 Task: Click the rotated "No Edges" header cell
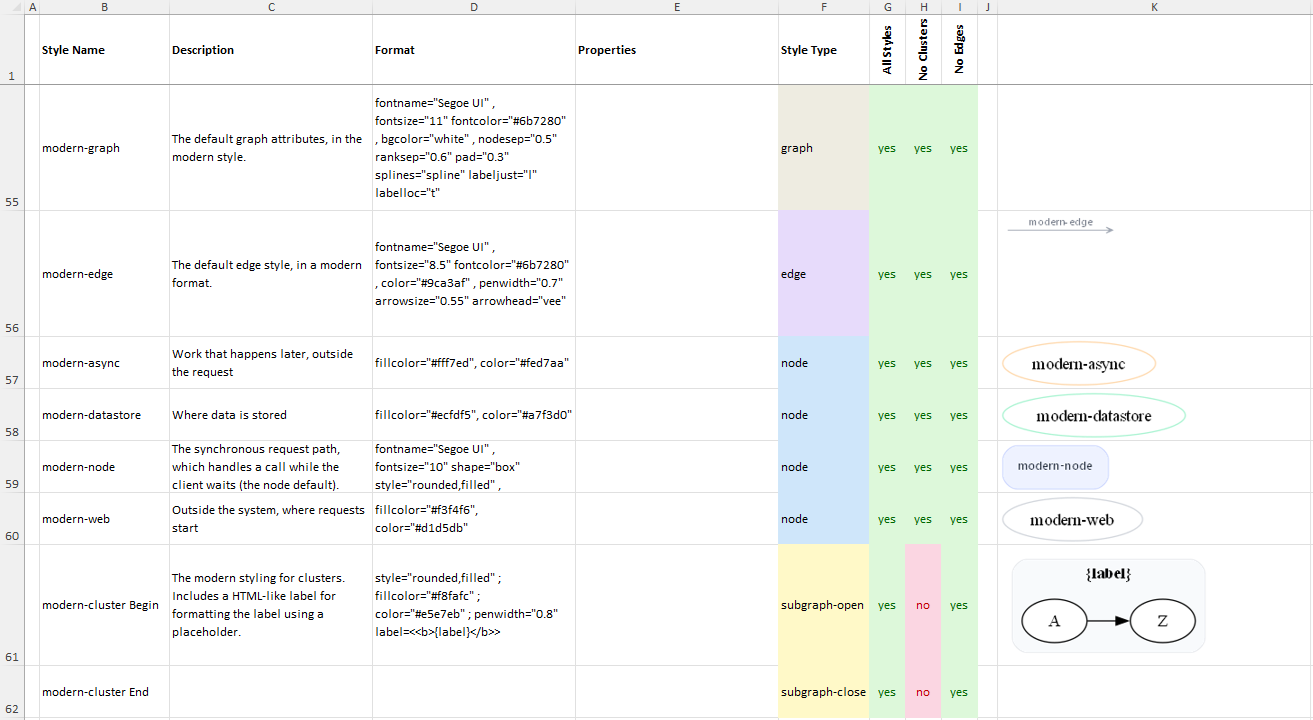959,50
